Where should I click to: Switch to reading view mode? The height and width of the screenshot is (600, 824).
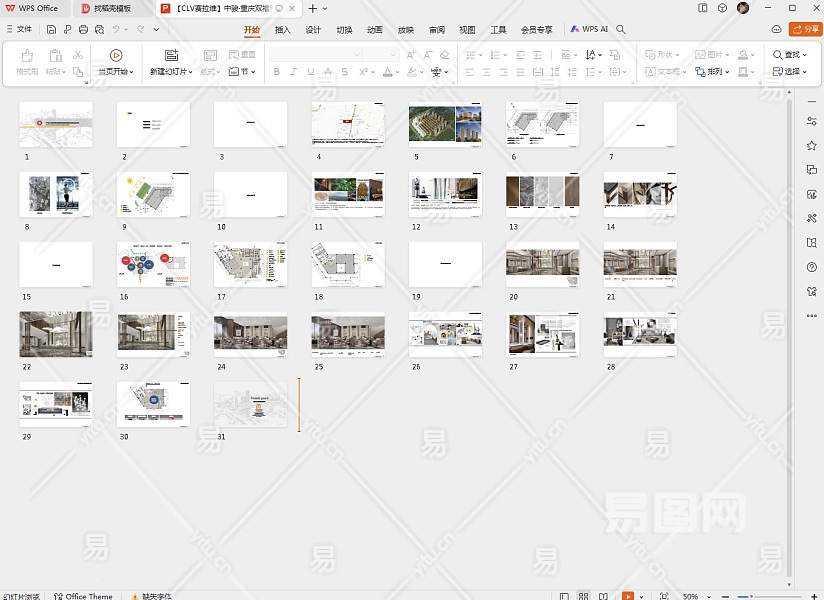click(604, 596)
